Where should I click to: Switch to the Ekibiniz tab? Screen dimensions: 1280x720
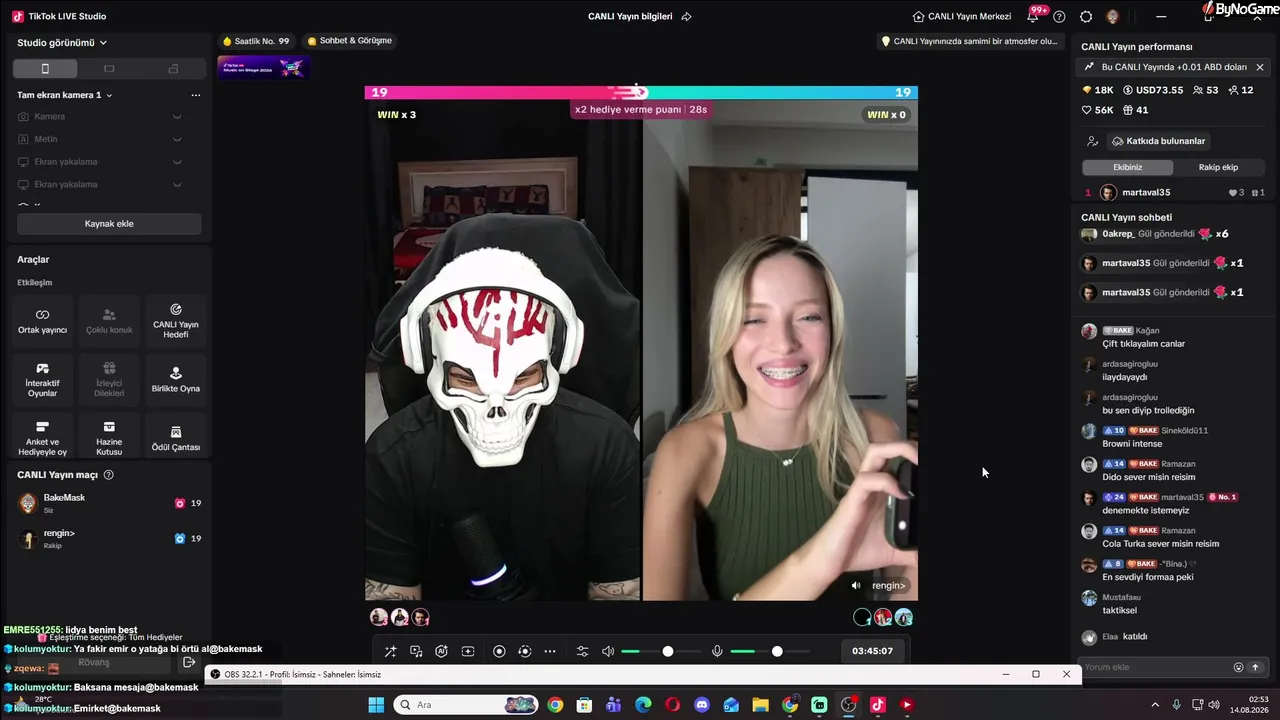click(1127, 167)
